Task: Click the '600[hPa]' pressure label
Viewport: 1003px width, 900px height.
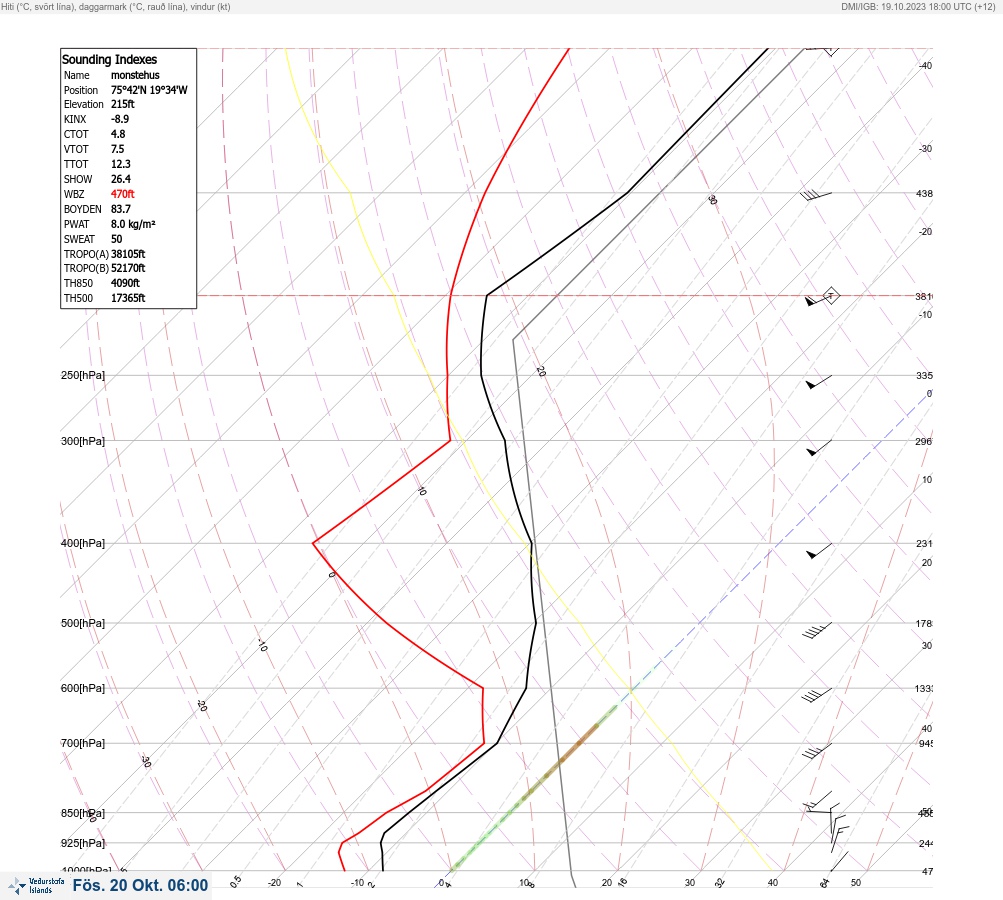Action: [x=83, y=688]
